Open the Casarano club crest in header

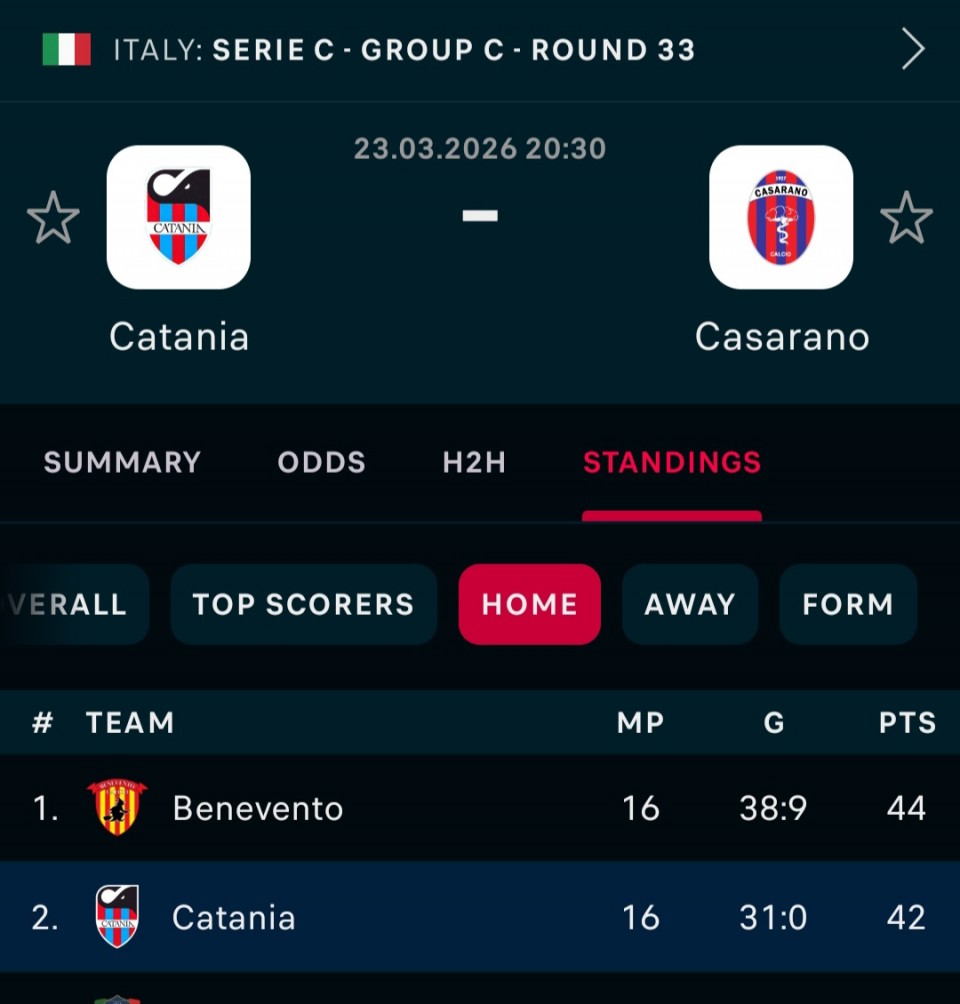coord(781,217)
